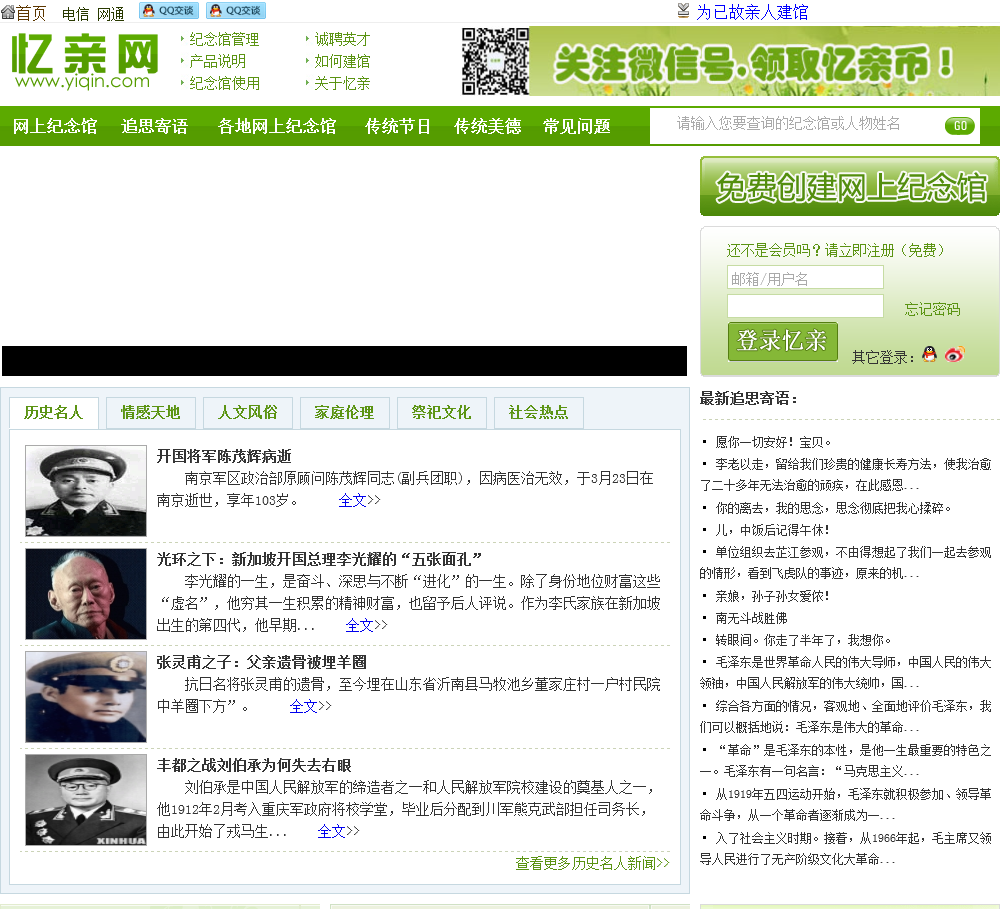Open the 纪念馆使用 link

point(224,83)
